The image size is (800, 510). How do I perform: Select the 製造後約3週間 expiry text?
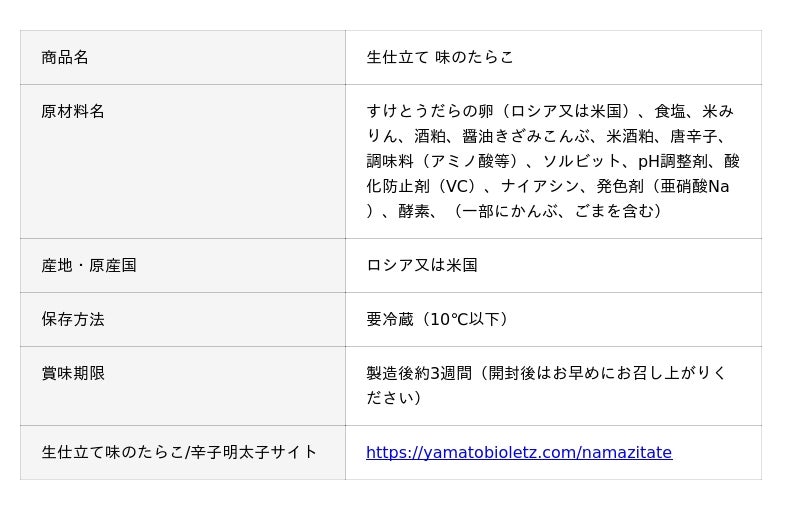tap(416, 374)
